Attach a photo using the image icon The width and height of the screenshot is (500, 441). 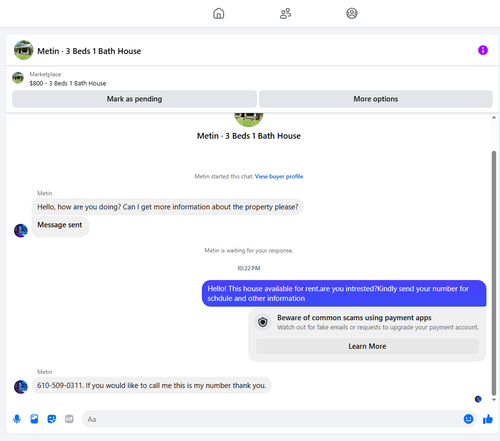point(34,419)
